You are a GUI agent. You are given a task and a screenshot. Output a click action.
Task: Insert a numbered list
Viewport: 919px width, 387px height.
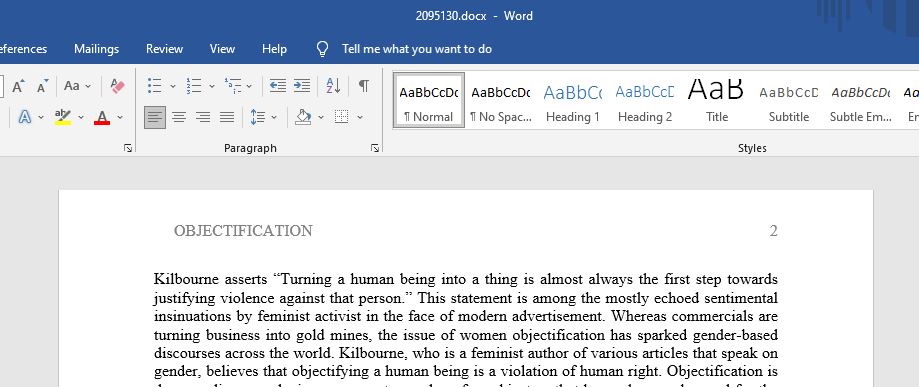(x=193, y=86)
